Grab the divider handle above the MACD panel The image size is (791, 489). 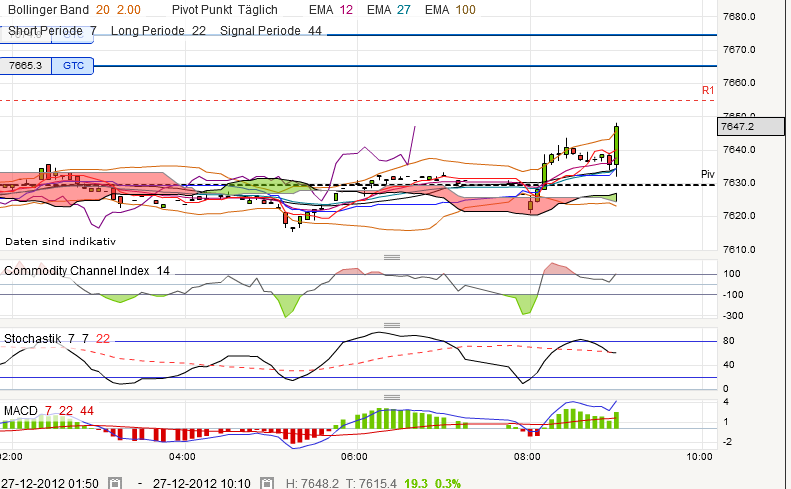pos(392,397)
